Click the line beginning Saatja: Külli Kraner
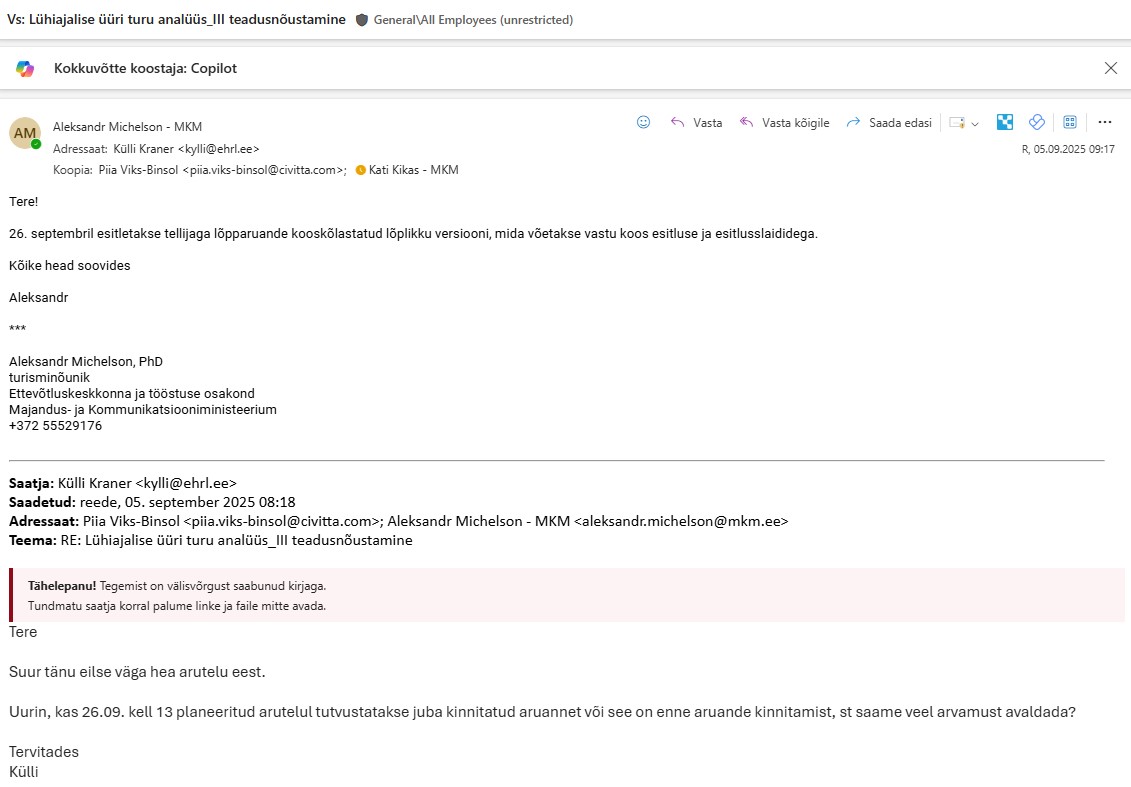1131x787 pixels. pos(123,483)
